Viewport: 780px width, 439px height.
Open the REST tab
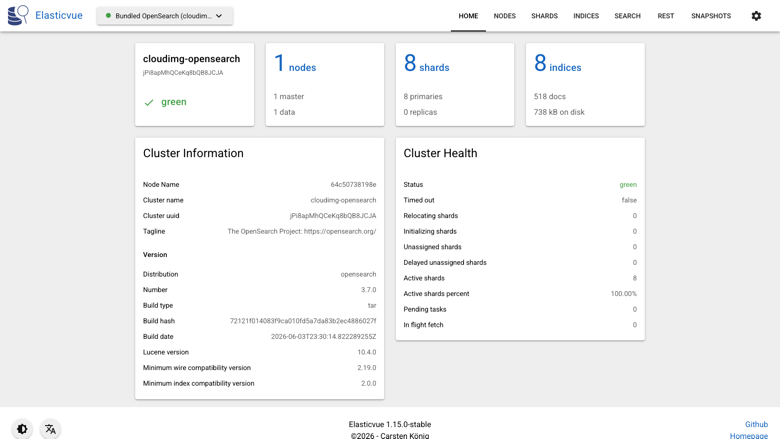tap(666, 16)
